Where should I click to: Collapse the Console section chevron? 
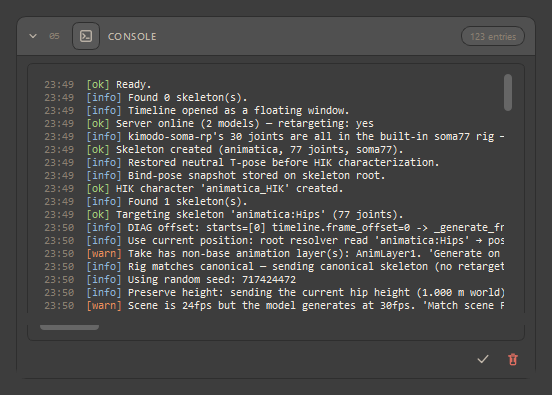click(33, 36)
